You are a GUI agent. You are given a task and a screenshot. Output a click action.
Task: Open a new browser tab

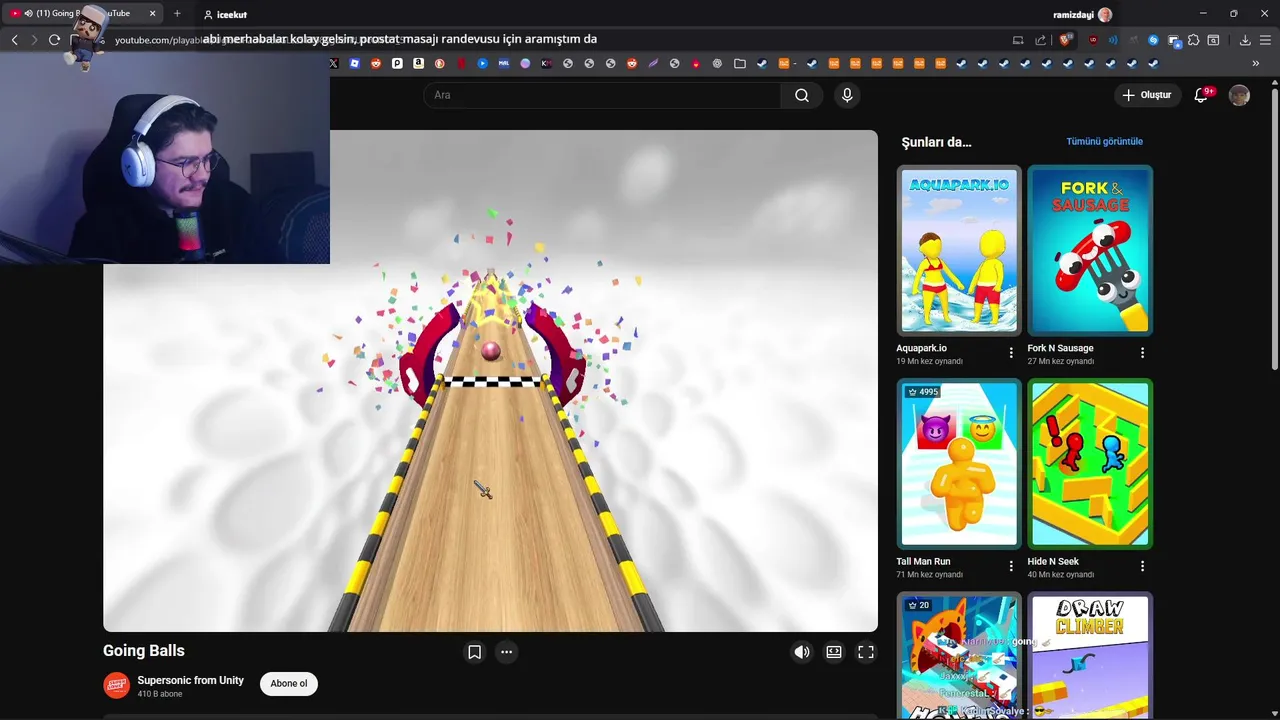177,14
